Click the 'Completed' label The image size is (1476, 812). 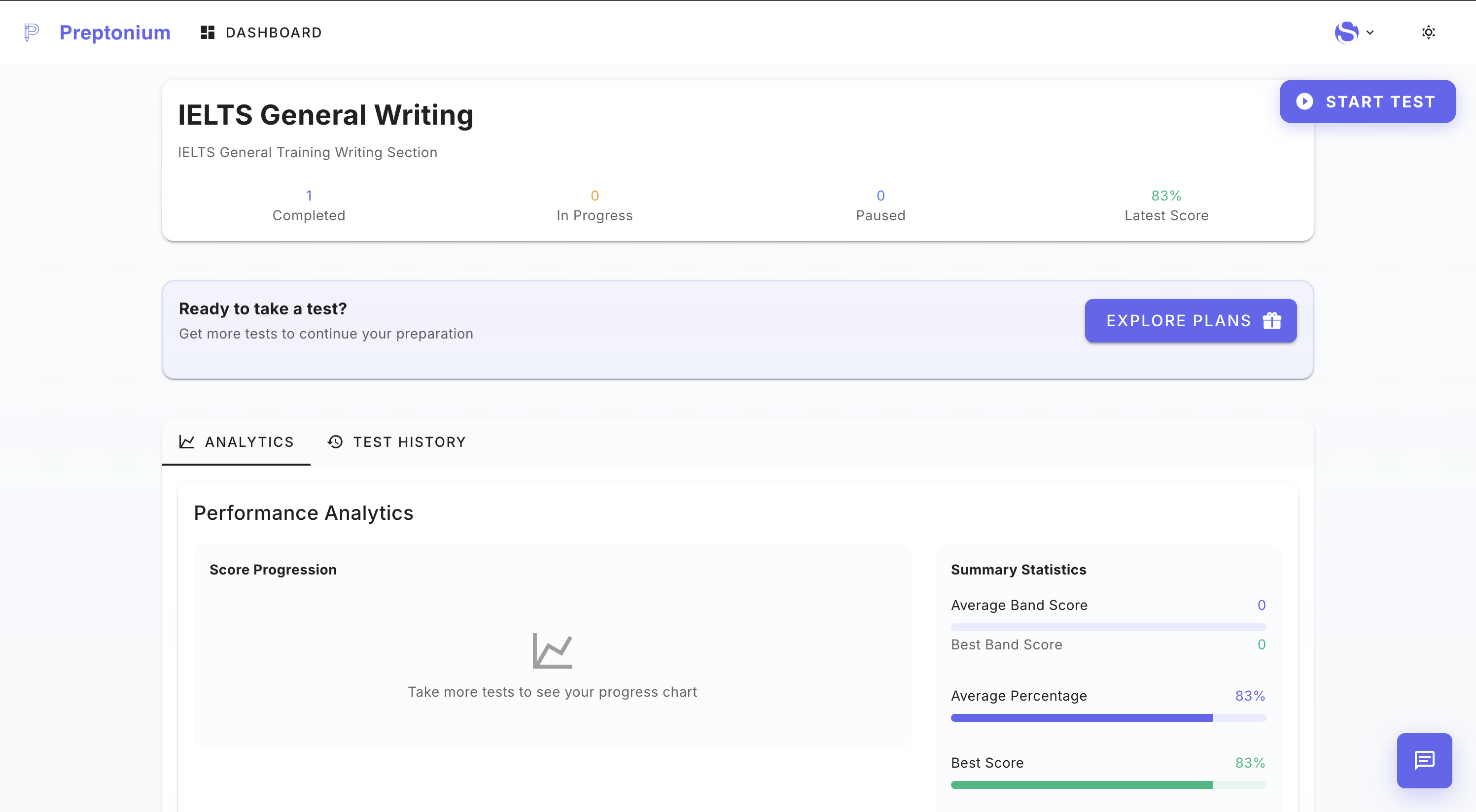[x=309, y=215]
